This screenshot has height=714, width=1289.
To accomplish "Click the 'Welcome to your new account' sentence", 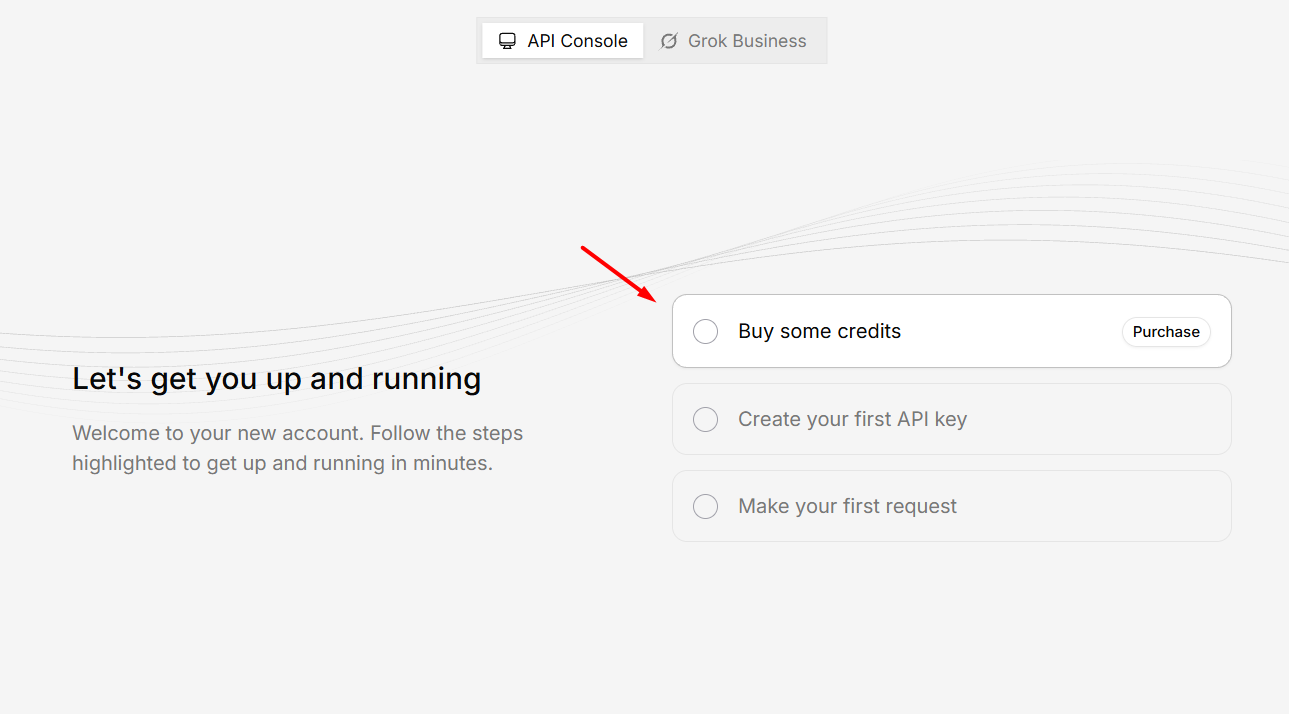I will coord(297,434).
